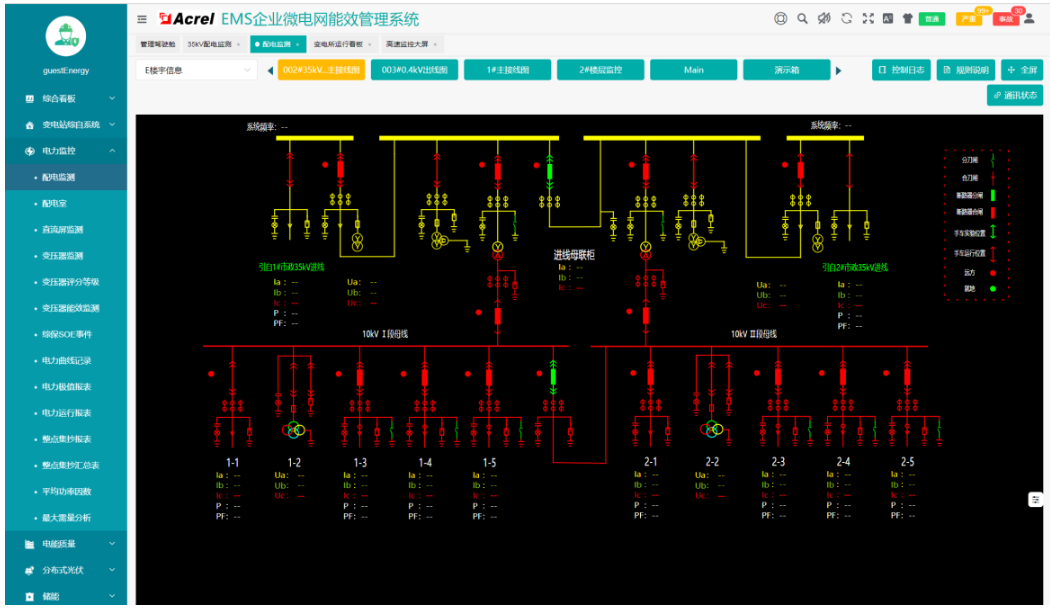The width and height of the screenshot is (1050, 611).
Task: Select the 演示箱 diagram button
Action: 787,70
